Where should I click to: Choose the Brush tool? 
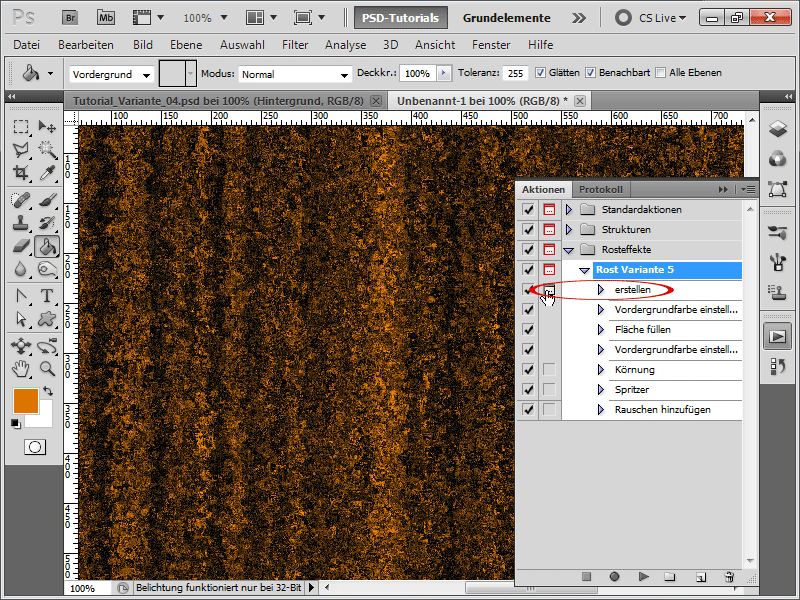pos(47,200)
